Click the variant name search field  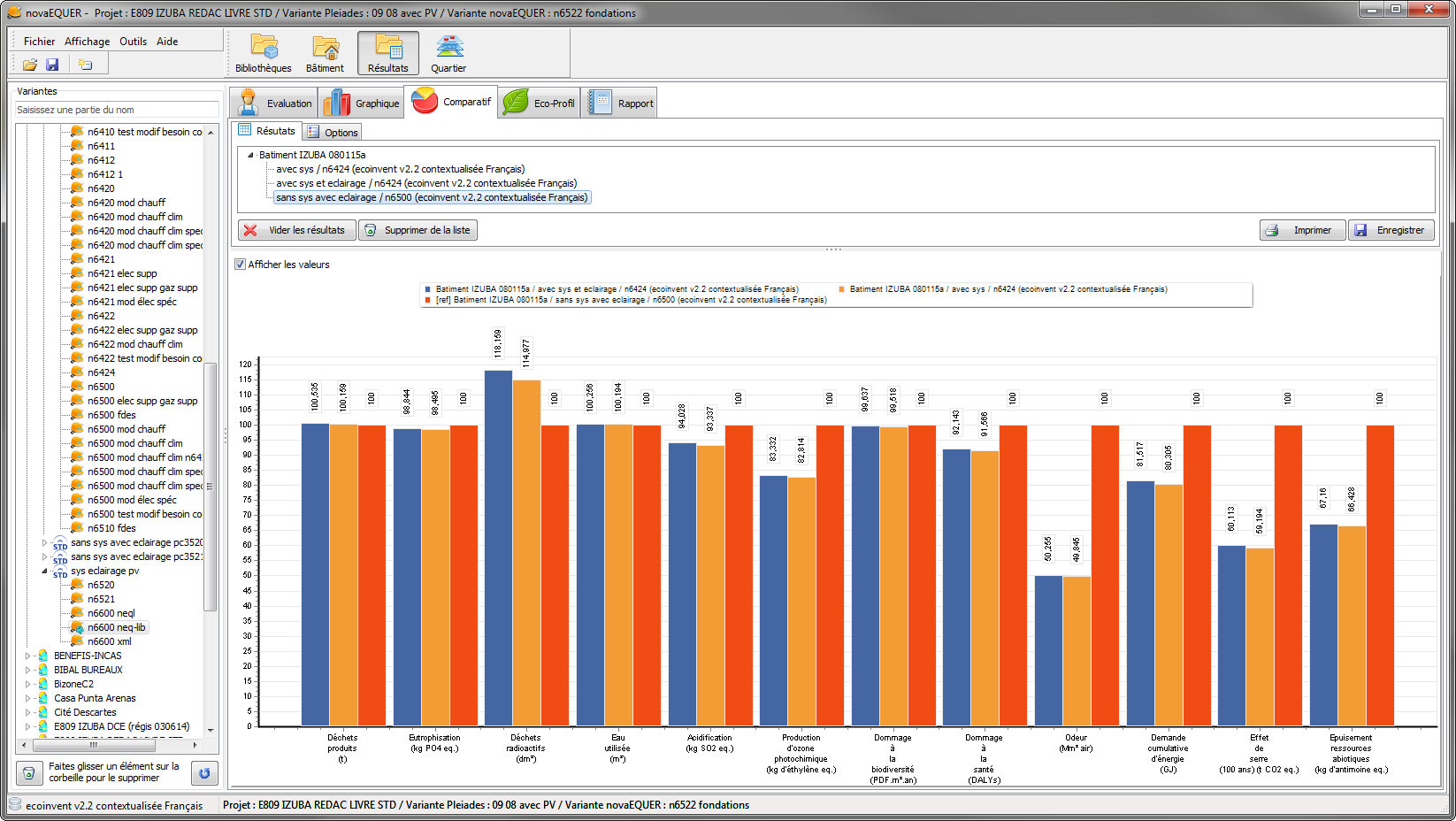tap(117, 110)
